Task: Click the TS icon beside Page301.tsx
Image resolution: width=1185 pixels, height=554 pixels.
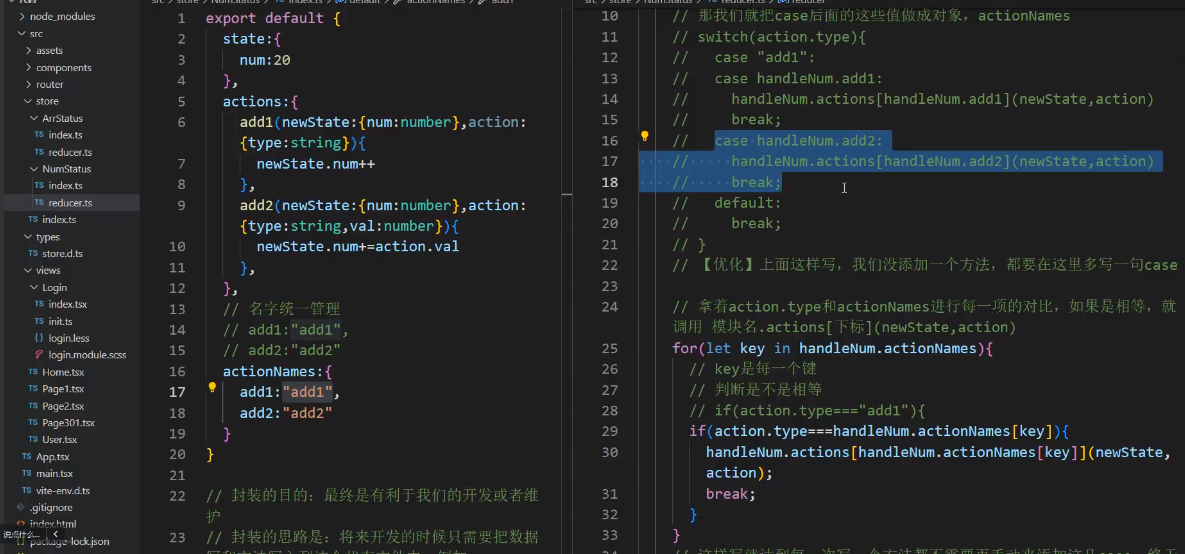Action: point(32,422)
